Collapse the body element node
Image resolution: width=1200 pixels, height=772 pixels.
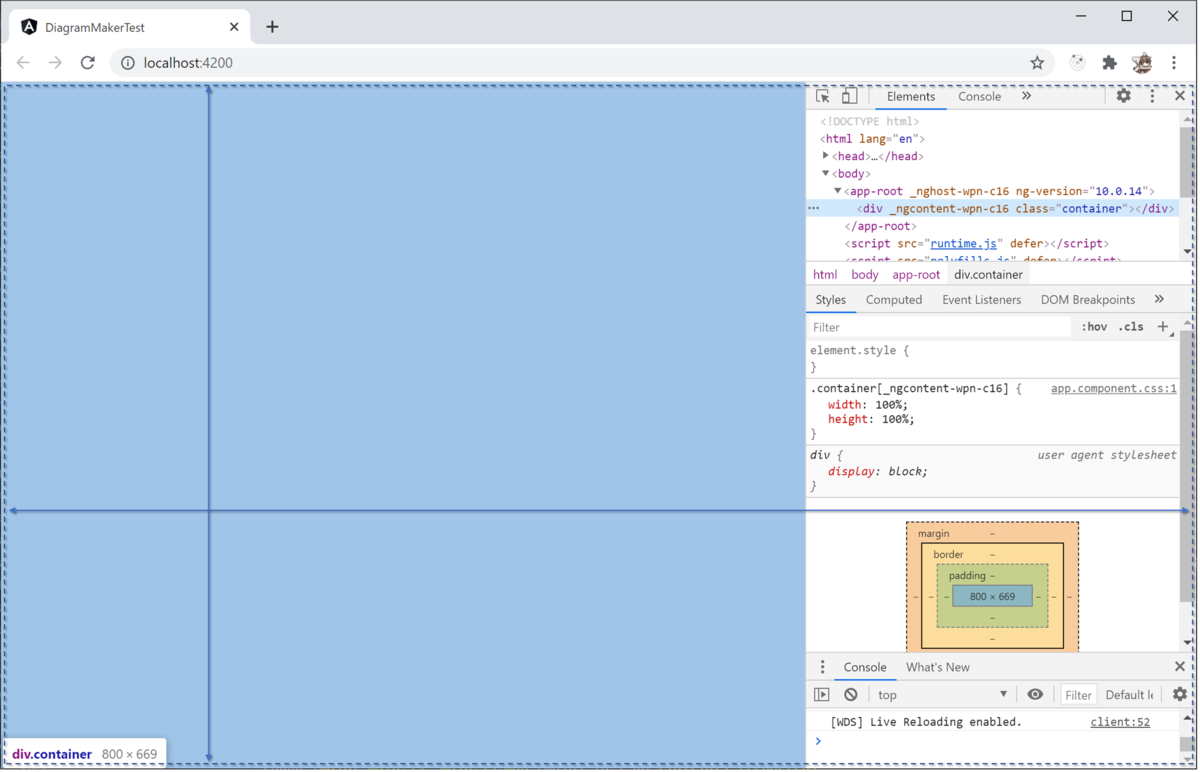826,173
